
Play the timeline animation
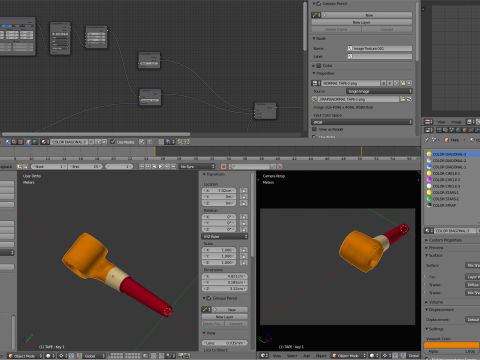pos(161,166)
